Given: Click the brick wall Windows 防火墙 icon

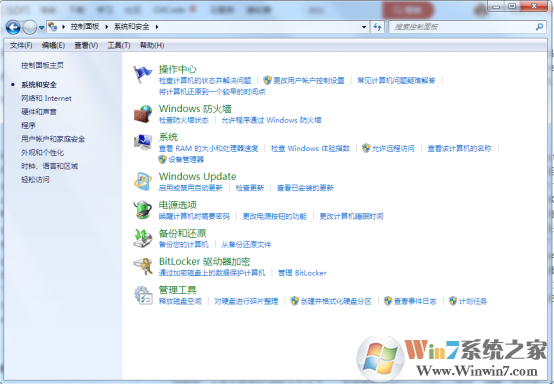Looking at the screenshot, I should (x=143, y=114).
